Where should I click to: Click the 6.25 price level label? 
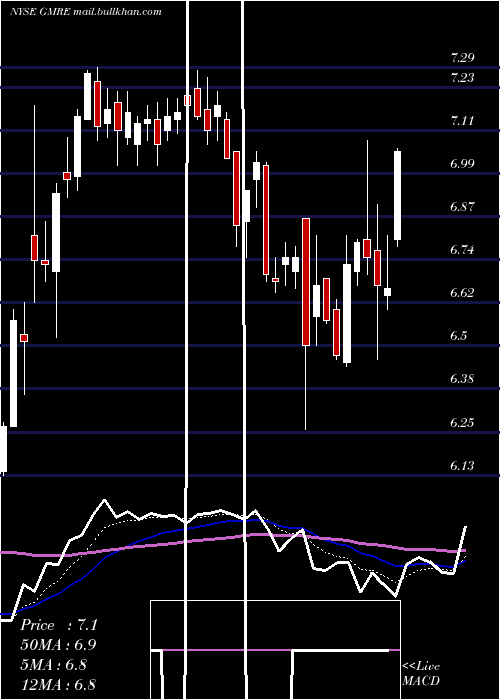coord(462,422)
